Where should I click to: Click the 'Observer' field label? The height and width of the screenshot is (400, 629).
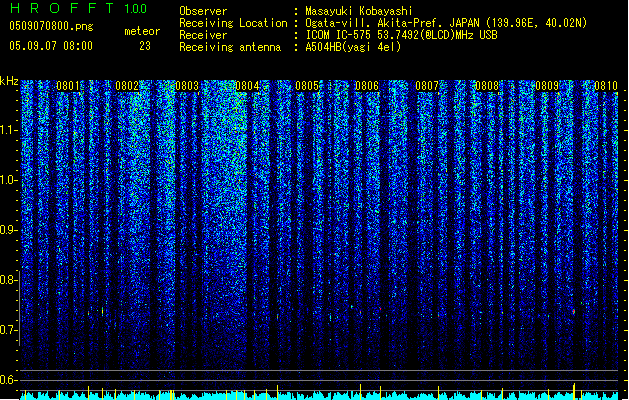coord(203,11)
